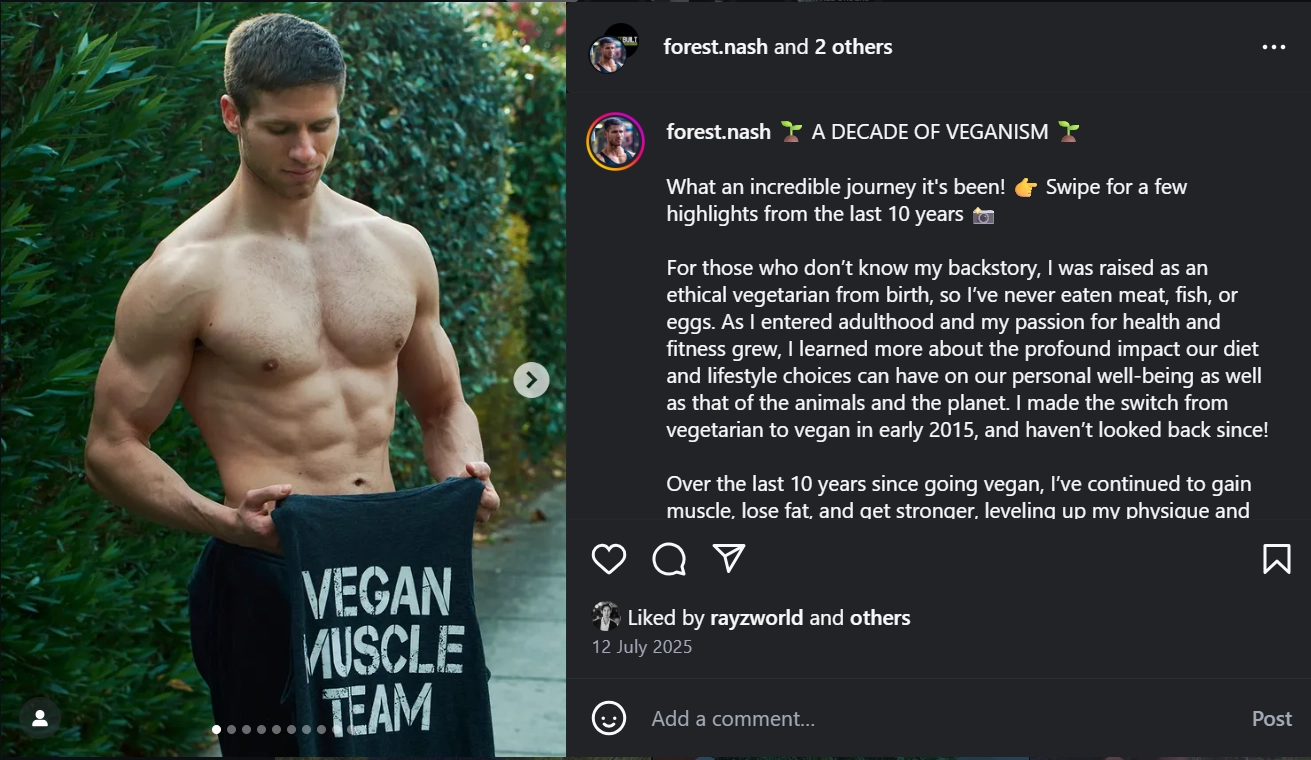1311x760 pixels.
Task: Show tagged people on the photo
Action: pos(40,717)
